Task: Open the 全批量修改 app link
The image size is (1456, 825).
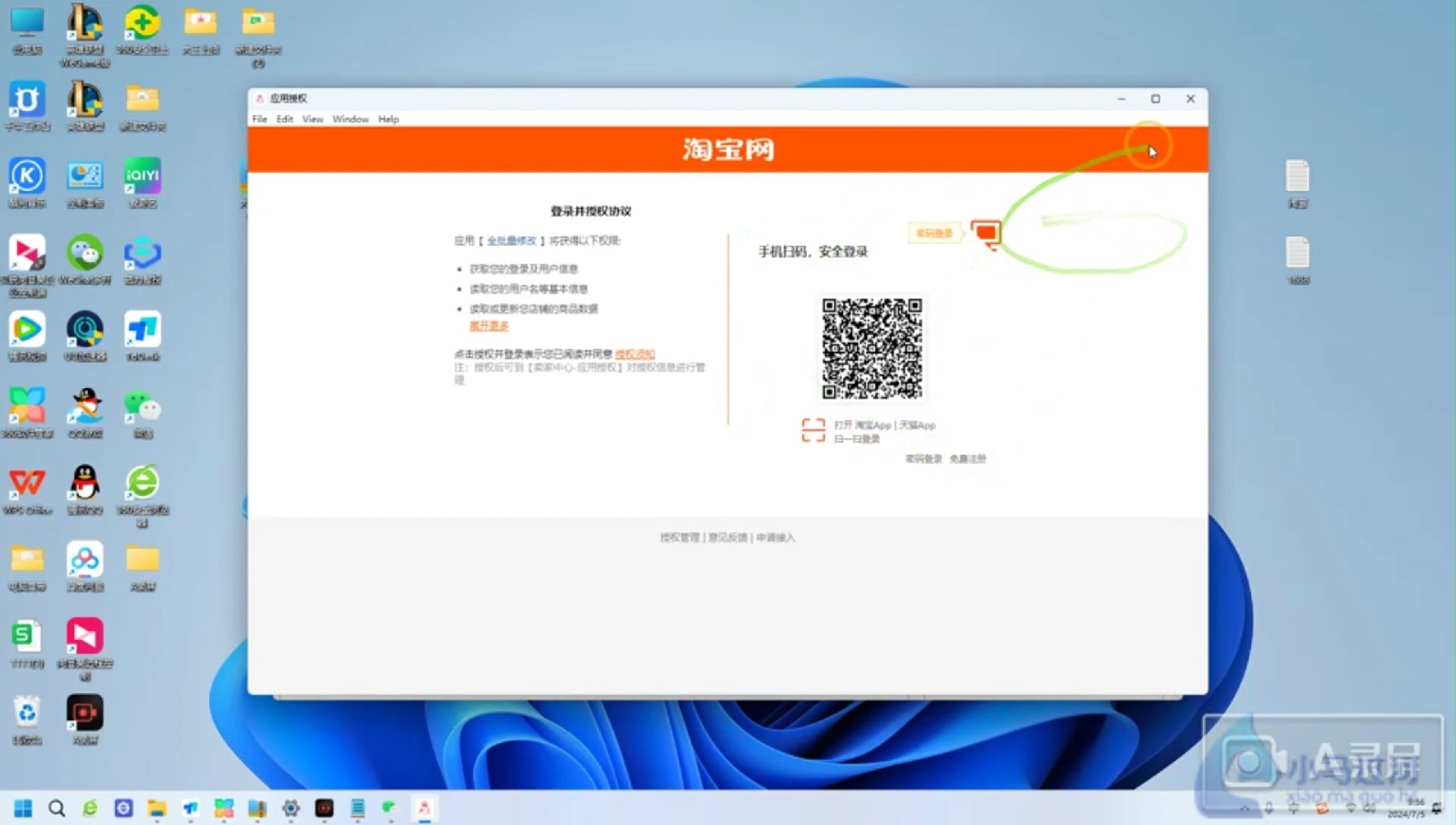Action: click(x=511, y=241)
